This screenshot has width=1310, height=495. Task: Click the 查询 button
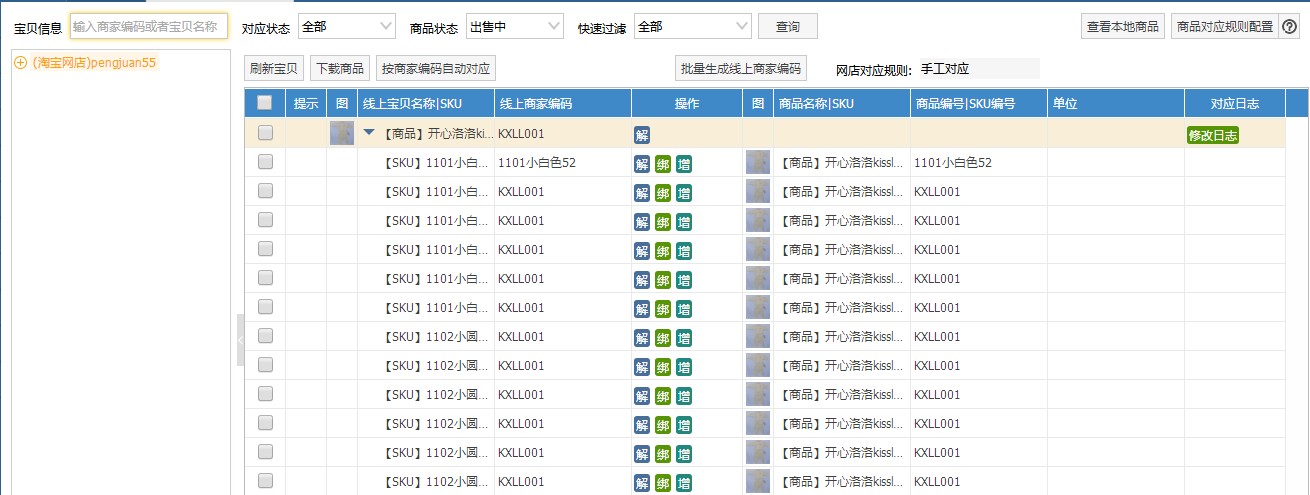pos(787,27)
